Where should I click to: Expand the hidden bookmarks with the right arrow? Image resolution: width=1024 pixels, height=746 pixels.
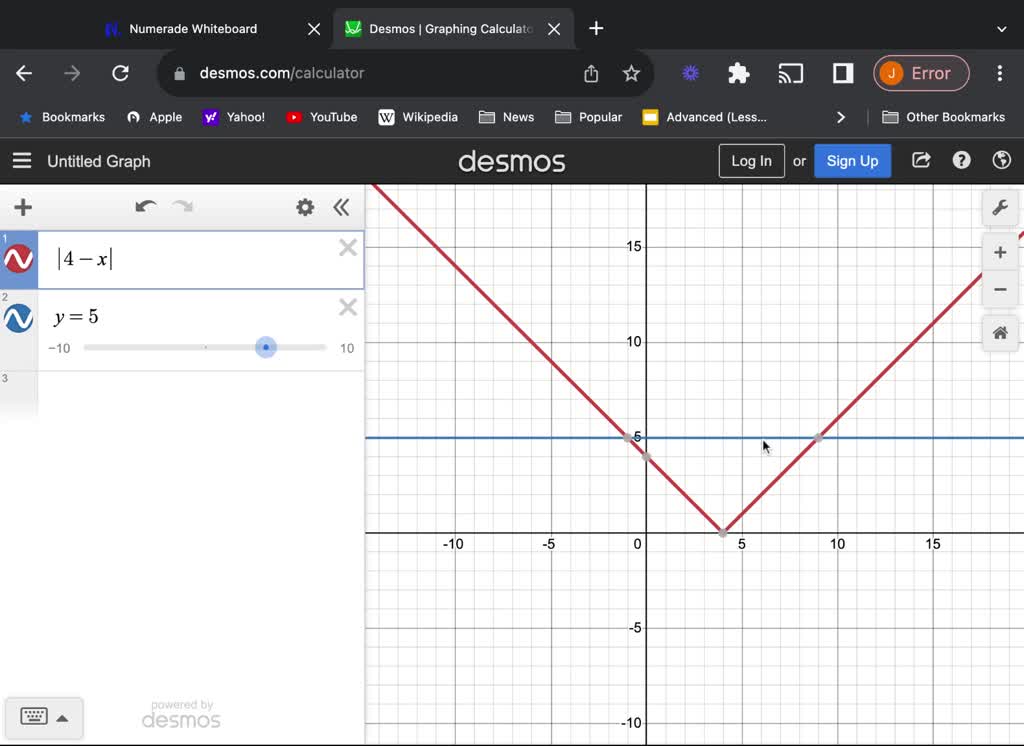click(841, 117)
